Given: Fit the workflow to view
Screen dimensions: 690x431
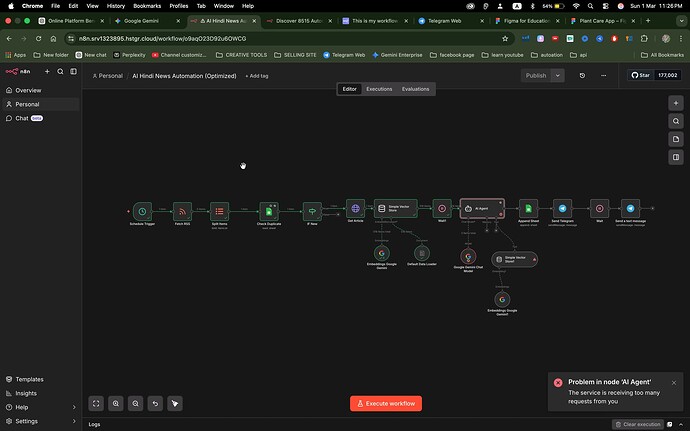Looking at the screenshot, I should click(x=96, y=403).
